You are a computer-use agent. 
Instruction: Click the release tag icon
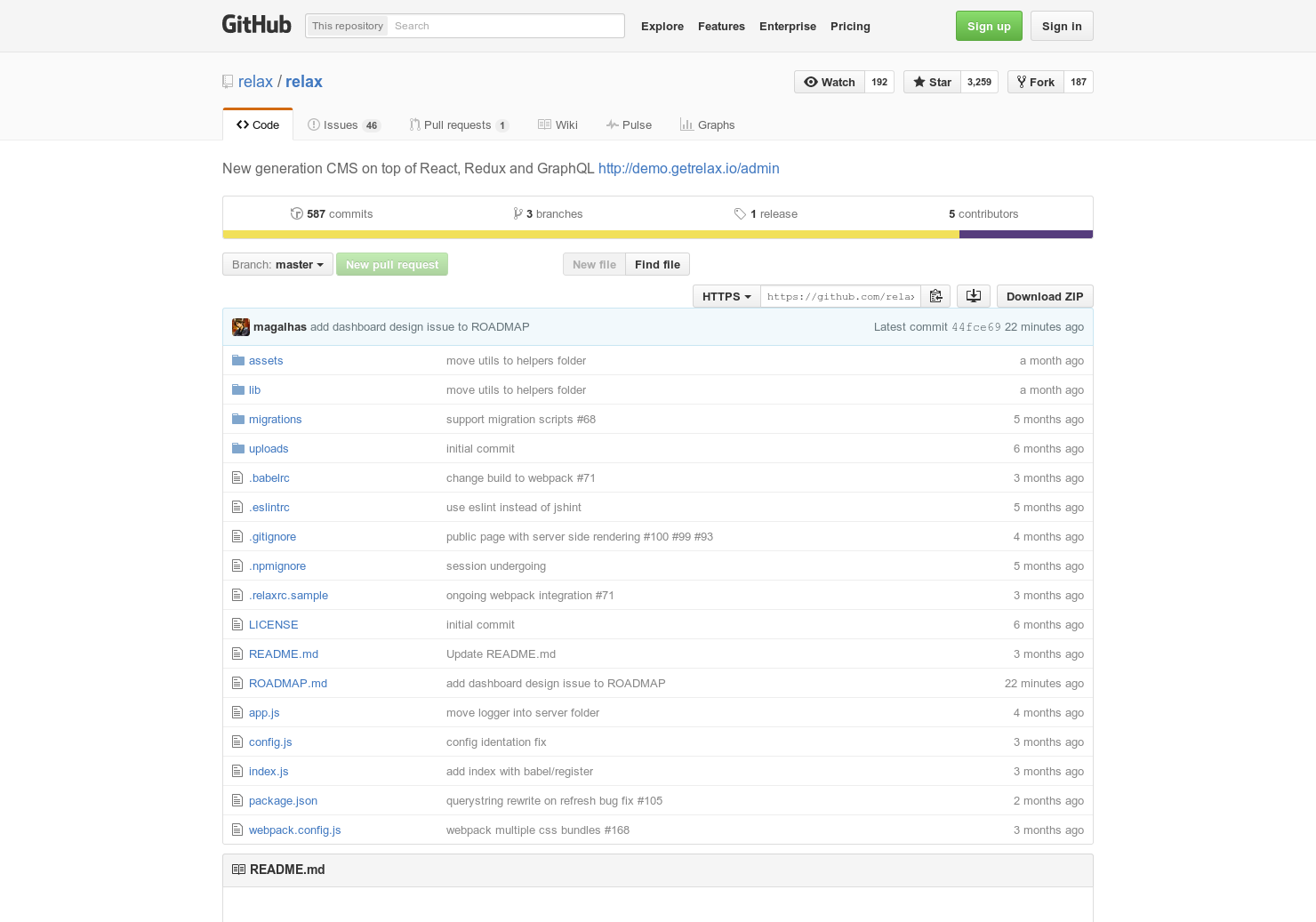[x=740, y=213]
